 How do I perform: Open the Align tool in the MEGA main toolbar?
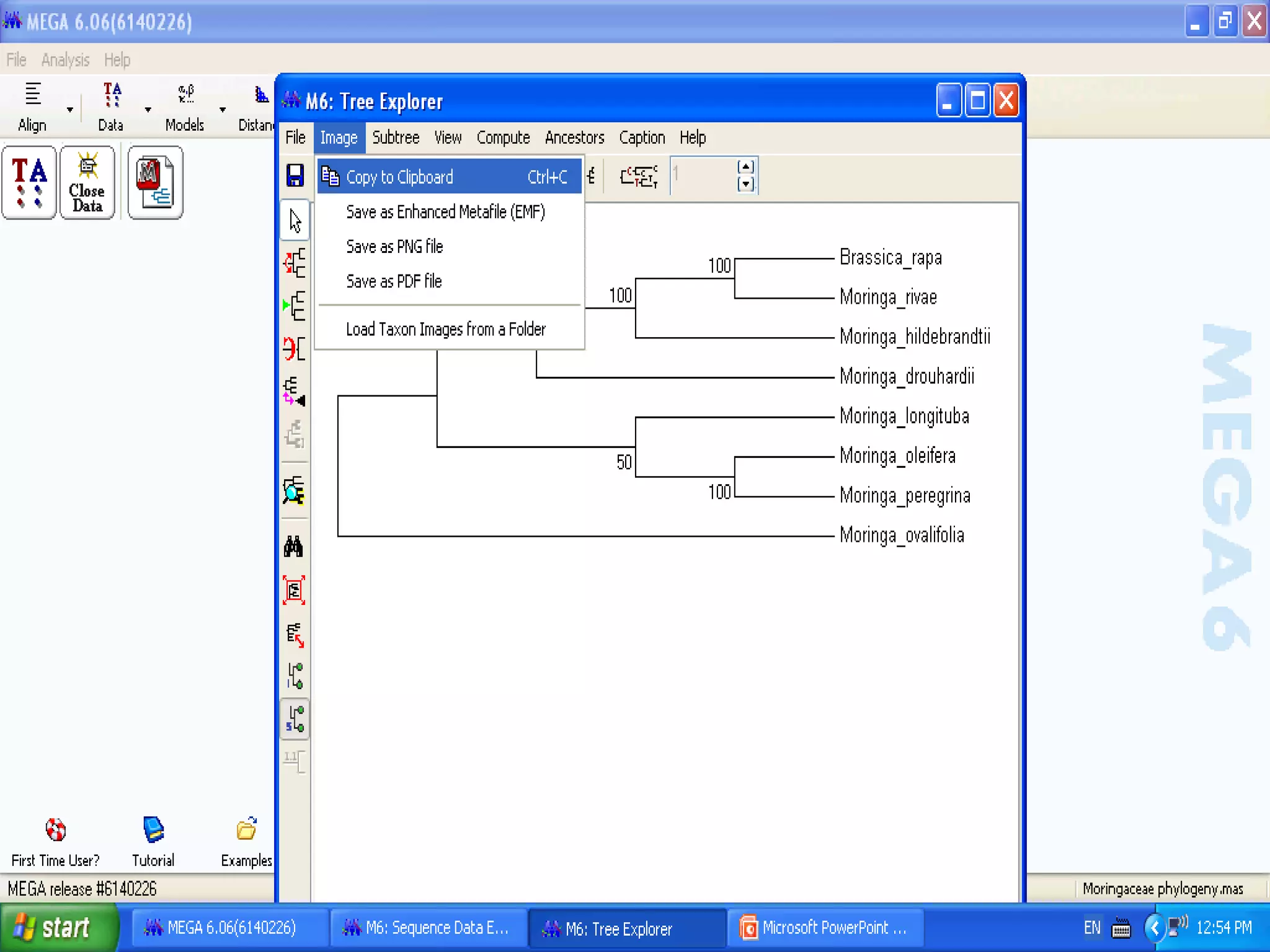32,107
